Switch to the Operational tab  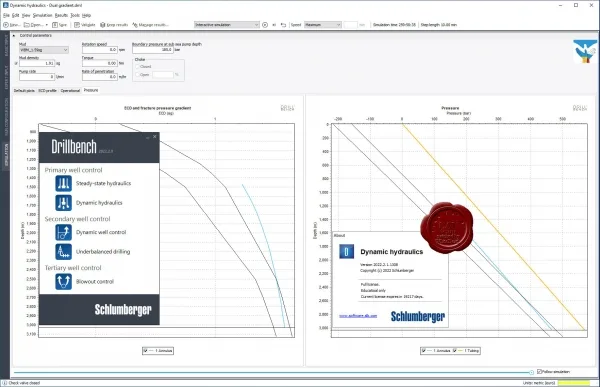[70, 91]
